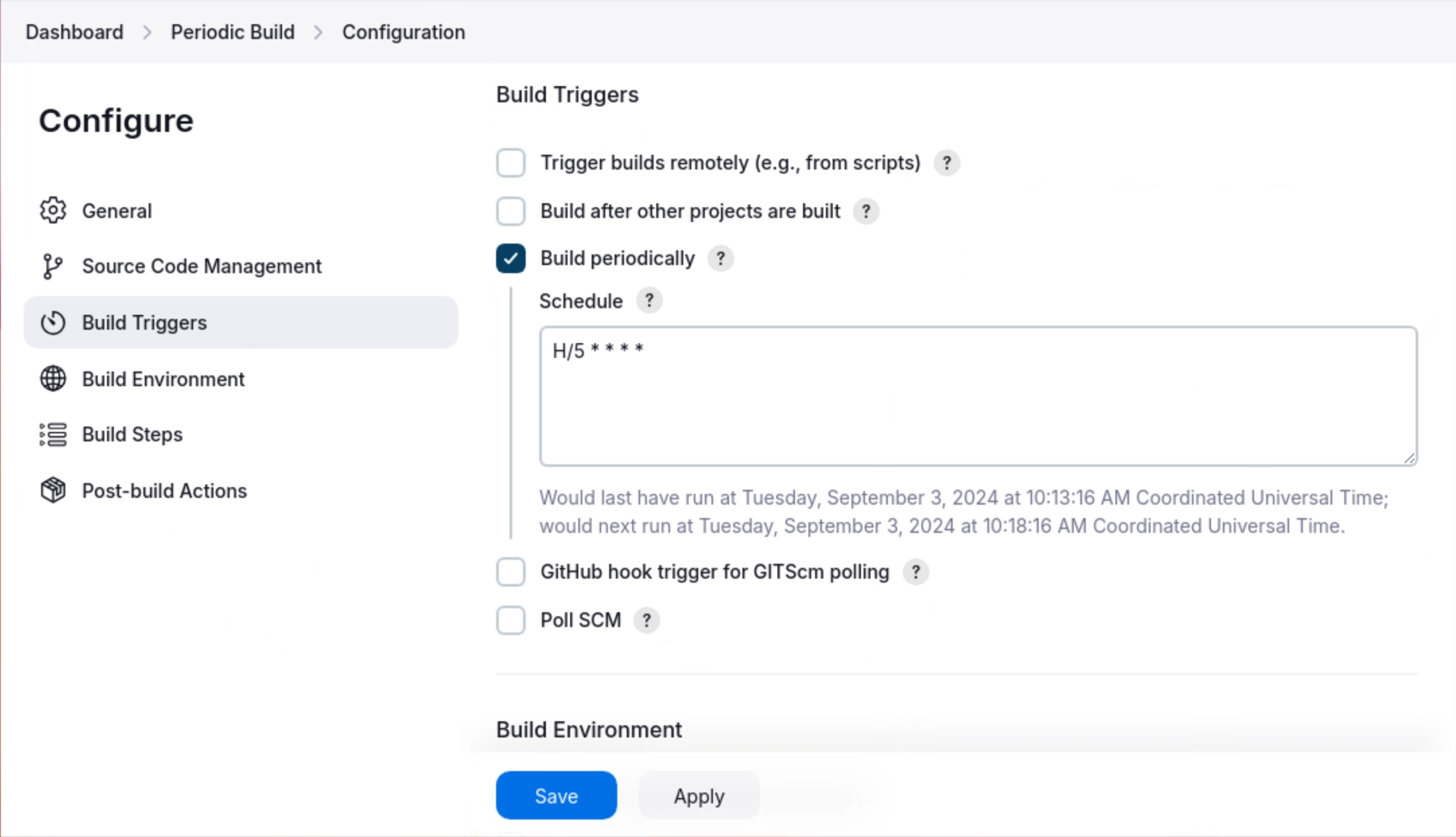Go to Post-build Actions section
This screenshot has height=837, width=1456.
164,490
